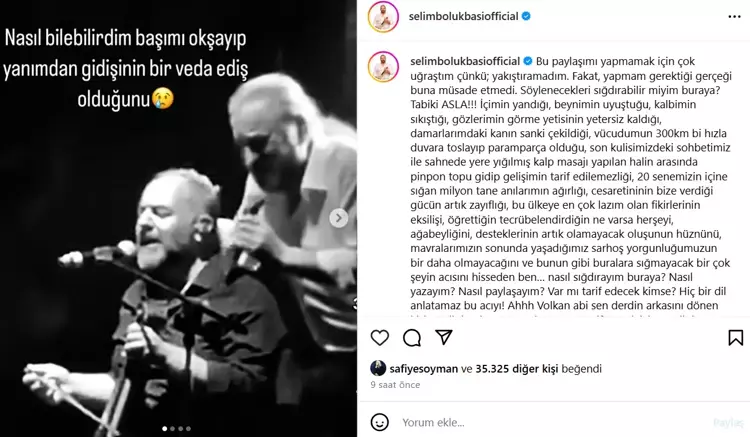
Task: Click the Paylaş post comment button
Action: click(728, 423)
